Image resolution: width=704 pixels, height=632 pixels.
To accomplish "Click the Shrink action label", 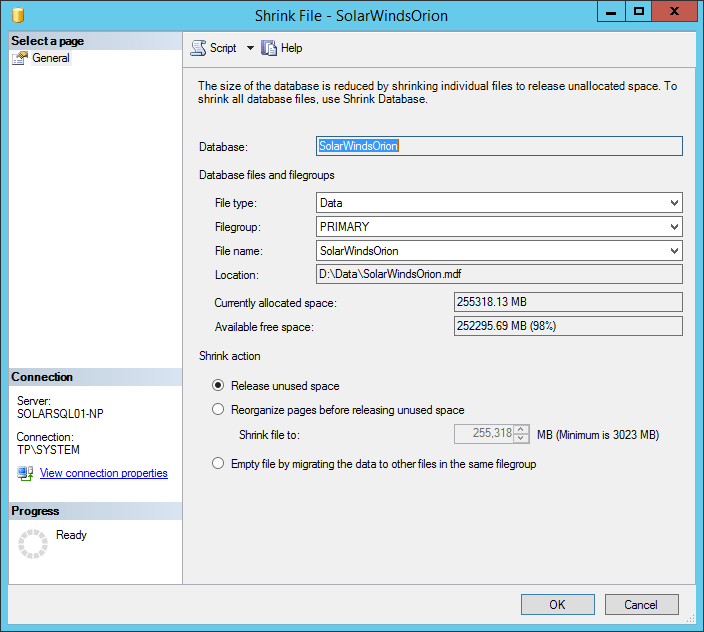I will click(229, 356).
